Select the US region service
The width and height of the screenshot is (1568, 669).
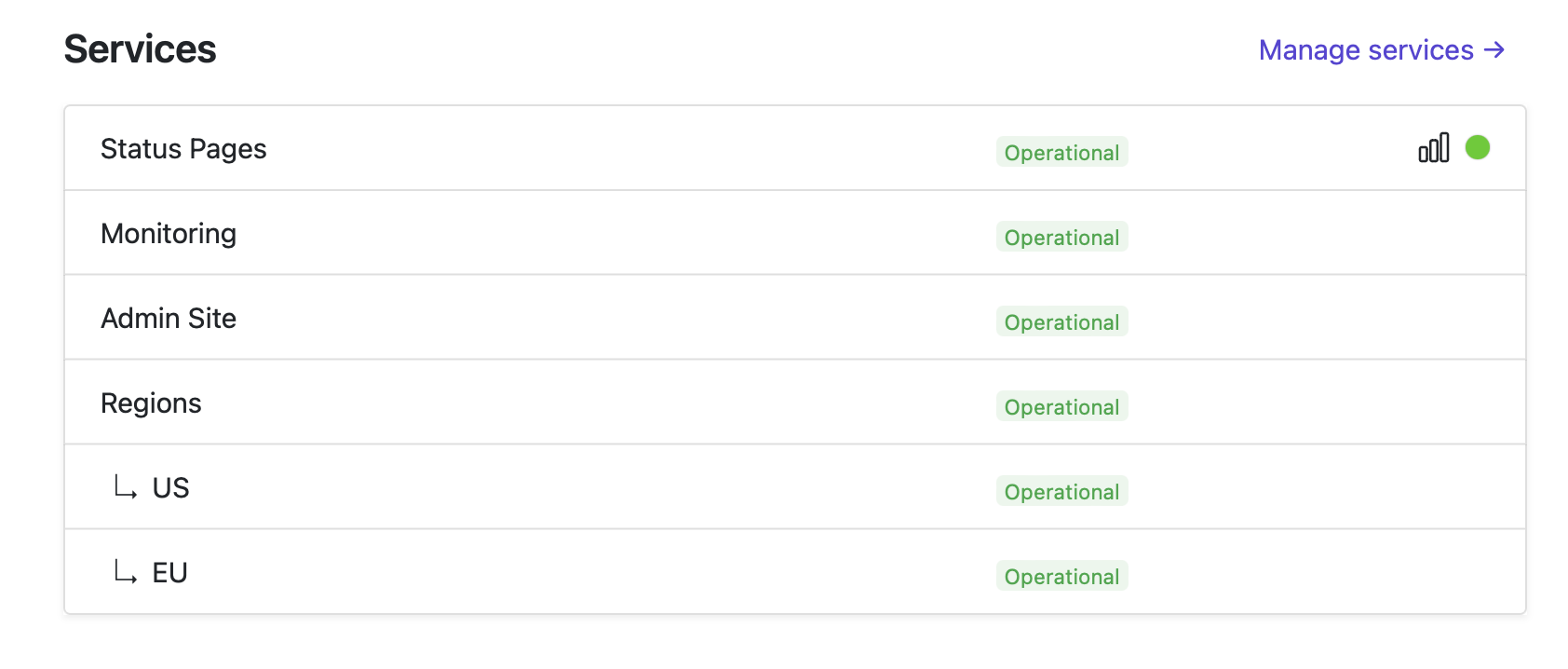coord(170,488)
